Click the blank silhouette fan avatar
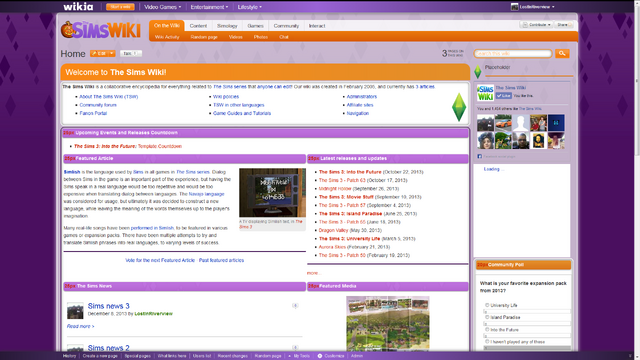640x360 pixels. (x=520, y=123)
